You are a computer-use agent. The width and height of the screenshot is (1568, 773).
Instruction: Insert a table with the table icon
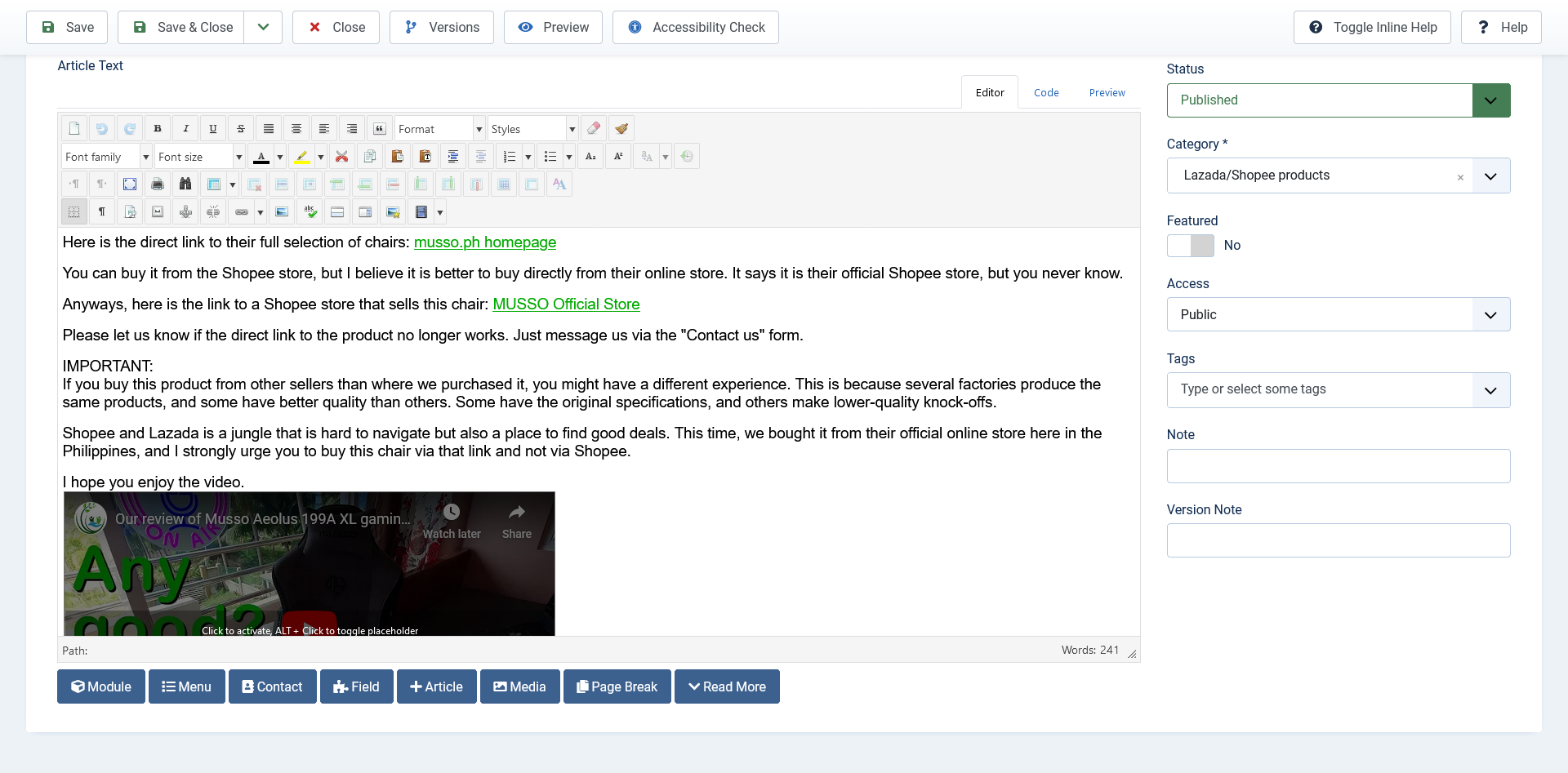[x=214, y=184]
